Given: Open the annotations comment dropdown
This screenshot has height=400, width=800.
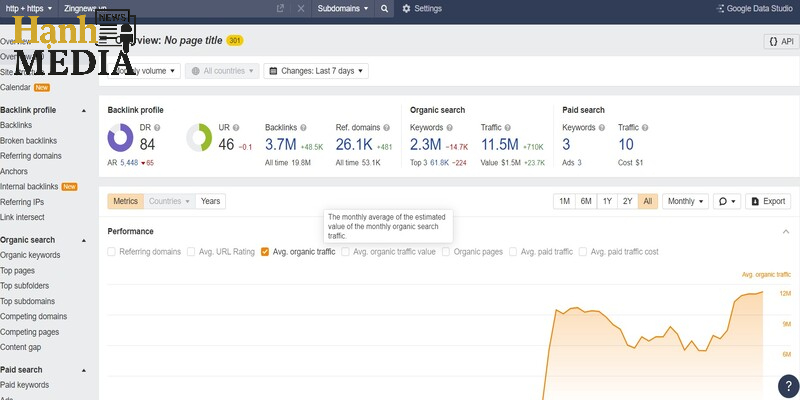Looking at the screenshot, I should coord(727,201).
